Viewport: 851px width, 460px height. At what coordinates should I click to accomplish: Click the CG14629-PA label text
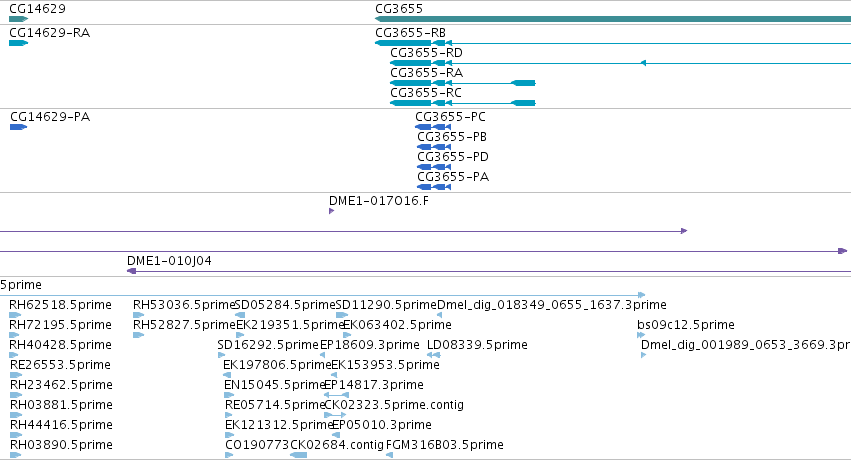click(50, 117)
